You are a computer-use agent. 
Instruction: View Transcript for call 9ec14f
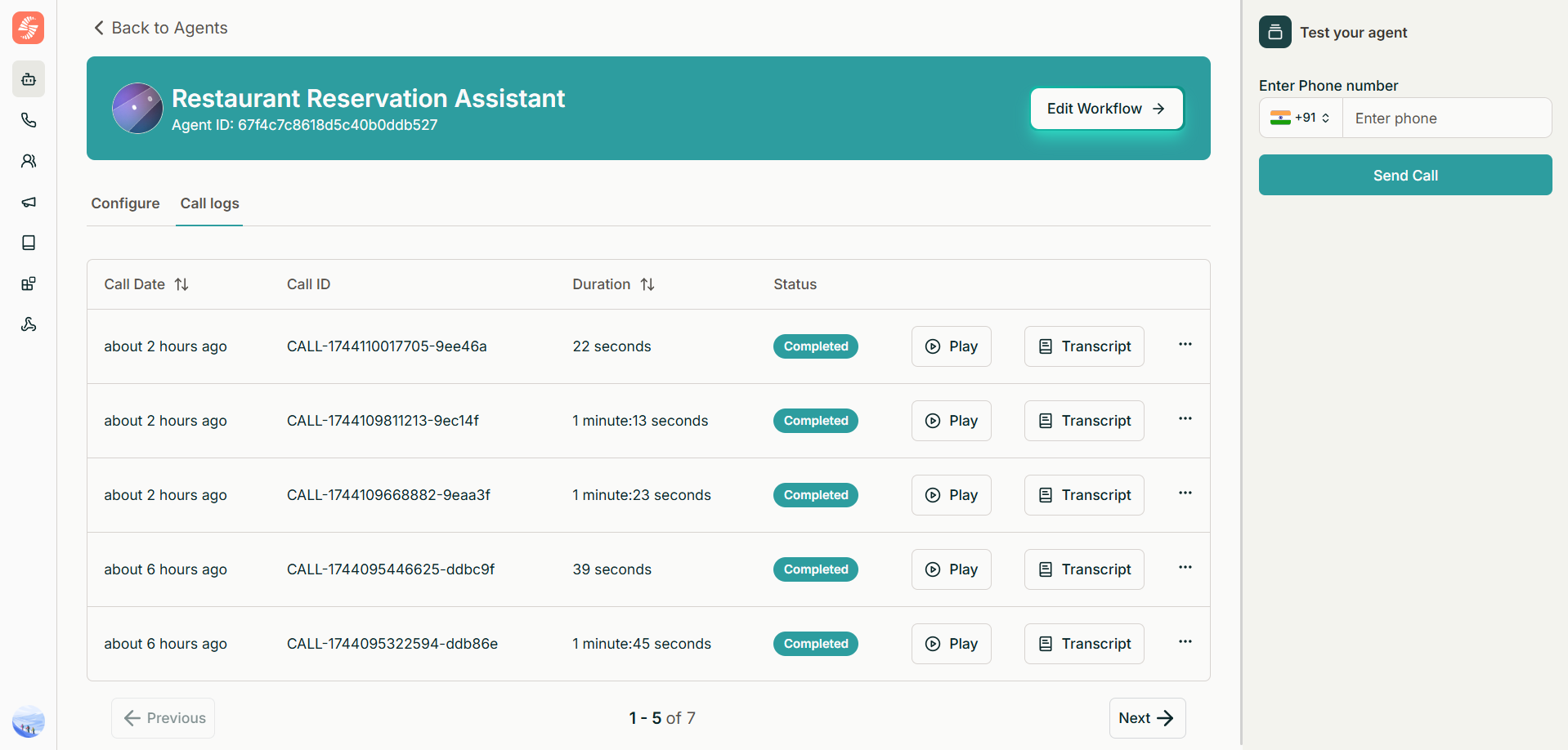1084,421
